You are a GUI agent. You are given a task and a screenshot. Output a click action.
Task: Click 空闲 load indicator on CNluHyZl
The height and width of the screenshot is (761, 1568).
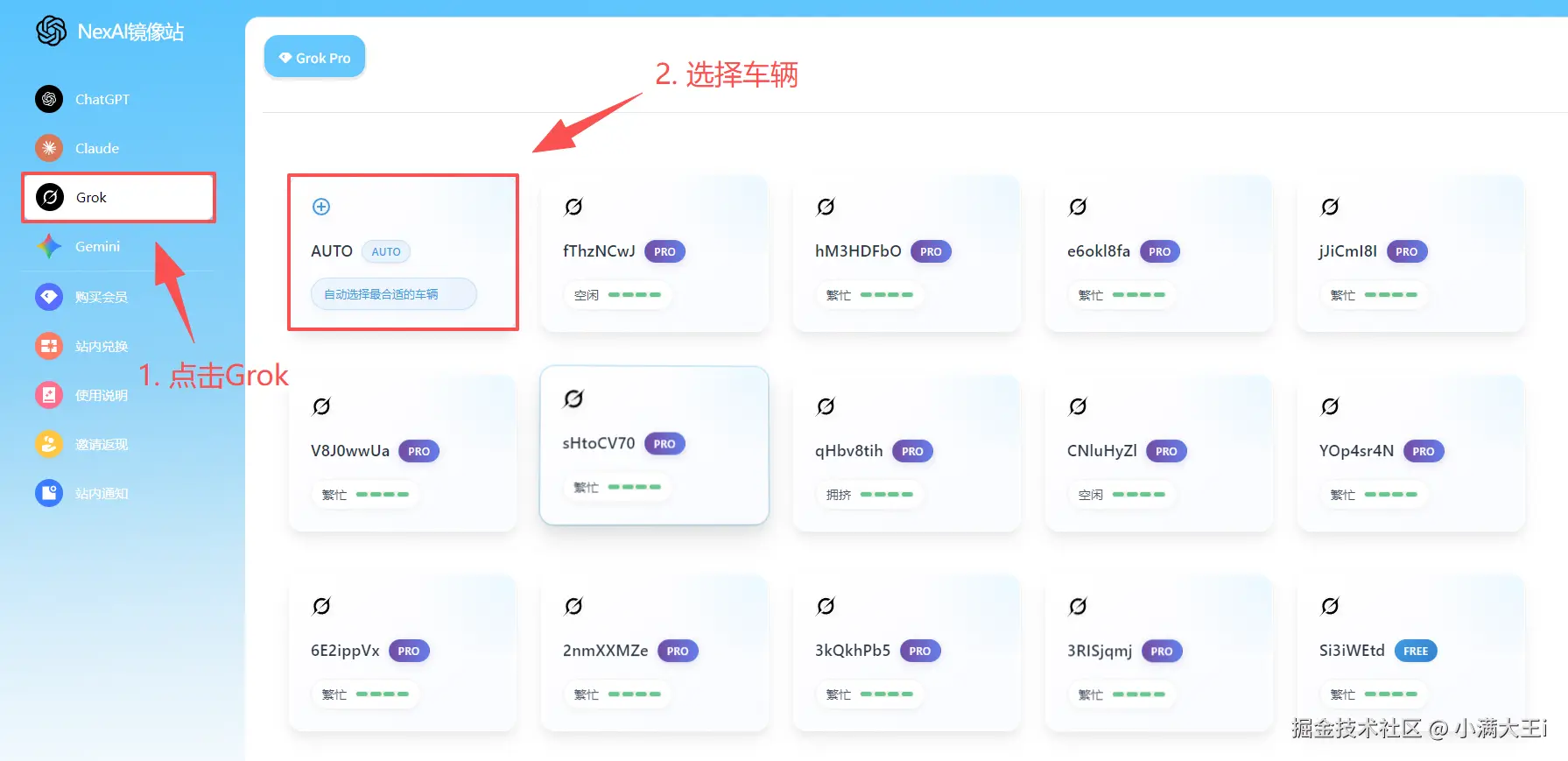tap(1122, 495)
